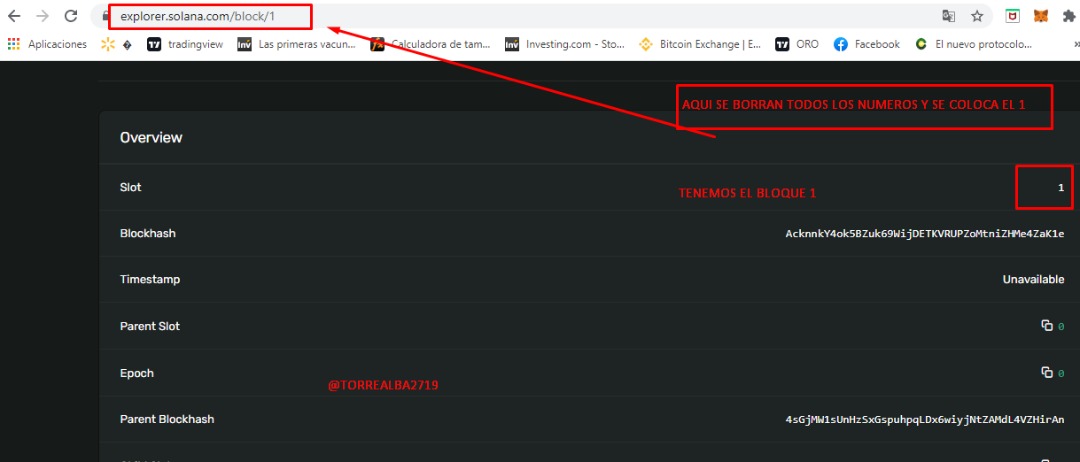Open the ORO bookmark
Image resolution: width=1080 pixels, height=462 pixels.
(797, 44)
